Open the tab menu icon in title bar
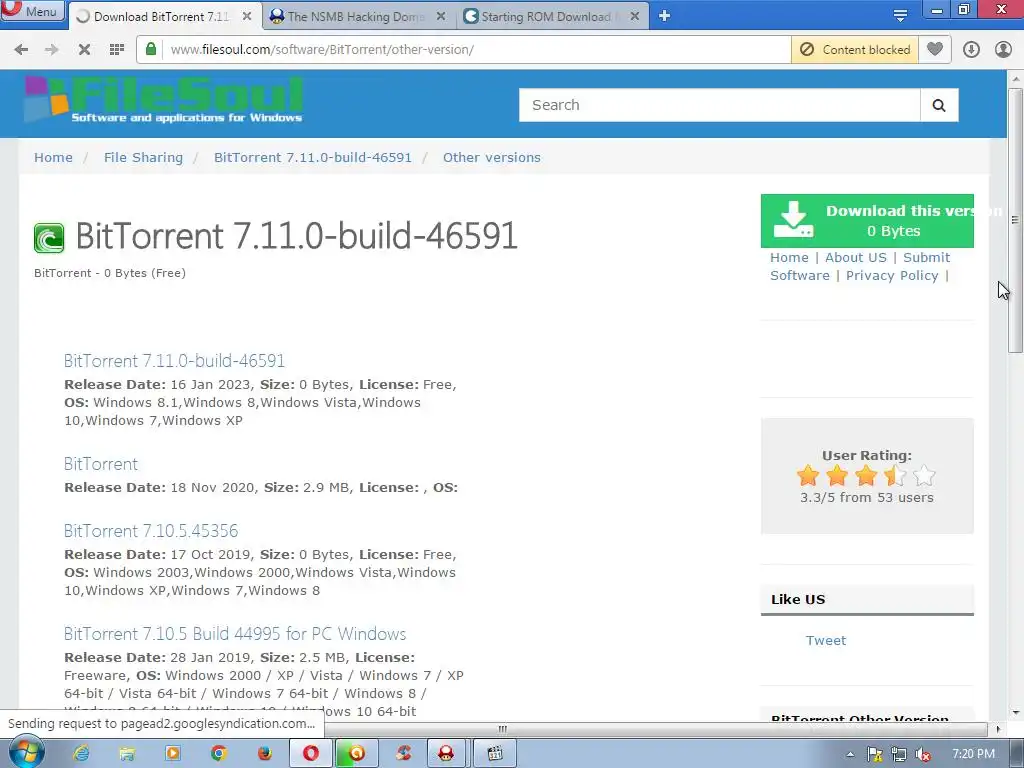 900,16
